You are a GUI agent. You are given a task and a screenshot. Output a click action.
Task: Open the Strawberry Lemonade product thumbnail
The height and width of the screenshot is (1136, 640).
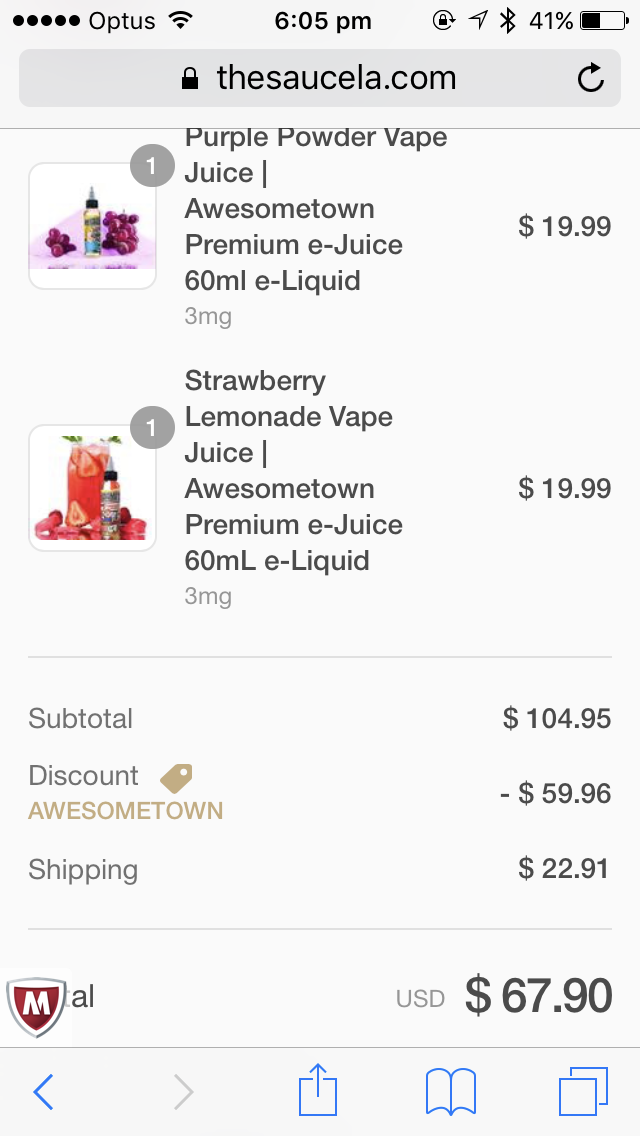coord(93,488)
